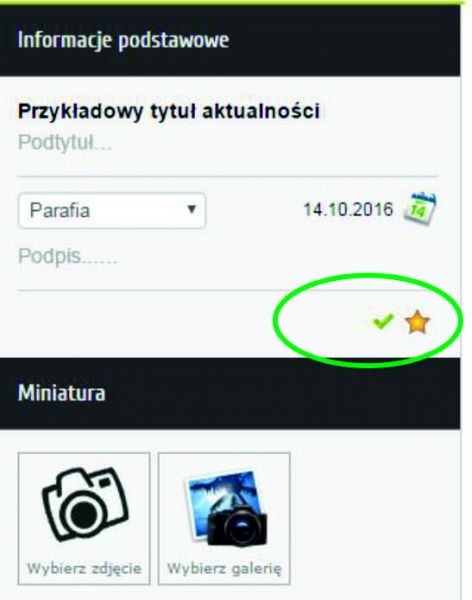Click the Parafia text inside the select box
Image resolution: width=472 pixels, height=600 pixels.
click(x=60, y=210)
